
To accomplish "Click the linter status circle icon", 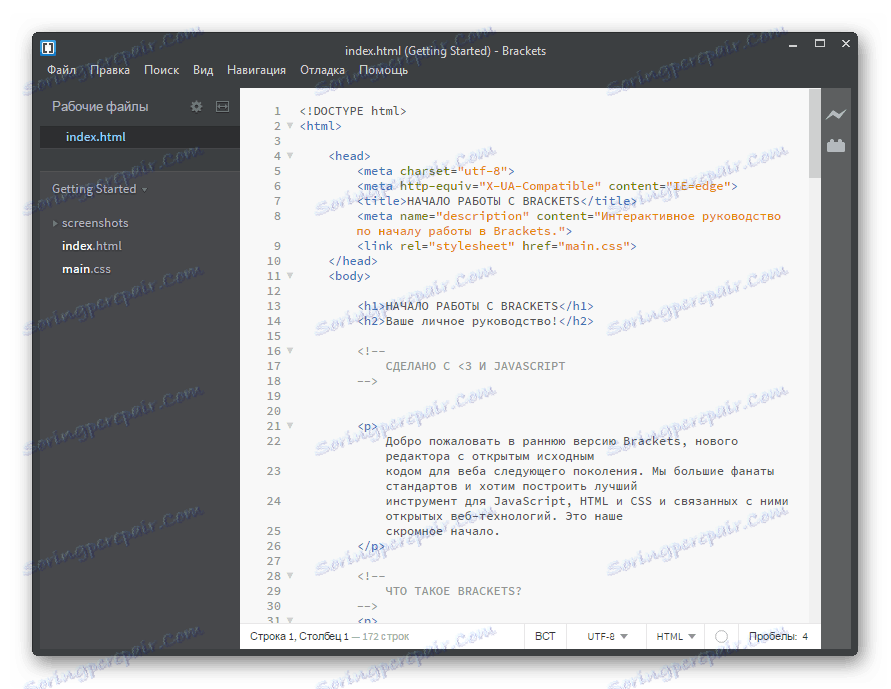I will [719, 637].
